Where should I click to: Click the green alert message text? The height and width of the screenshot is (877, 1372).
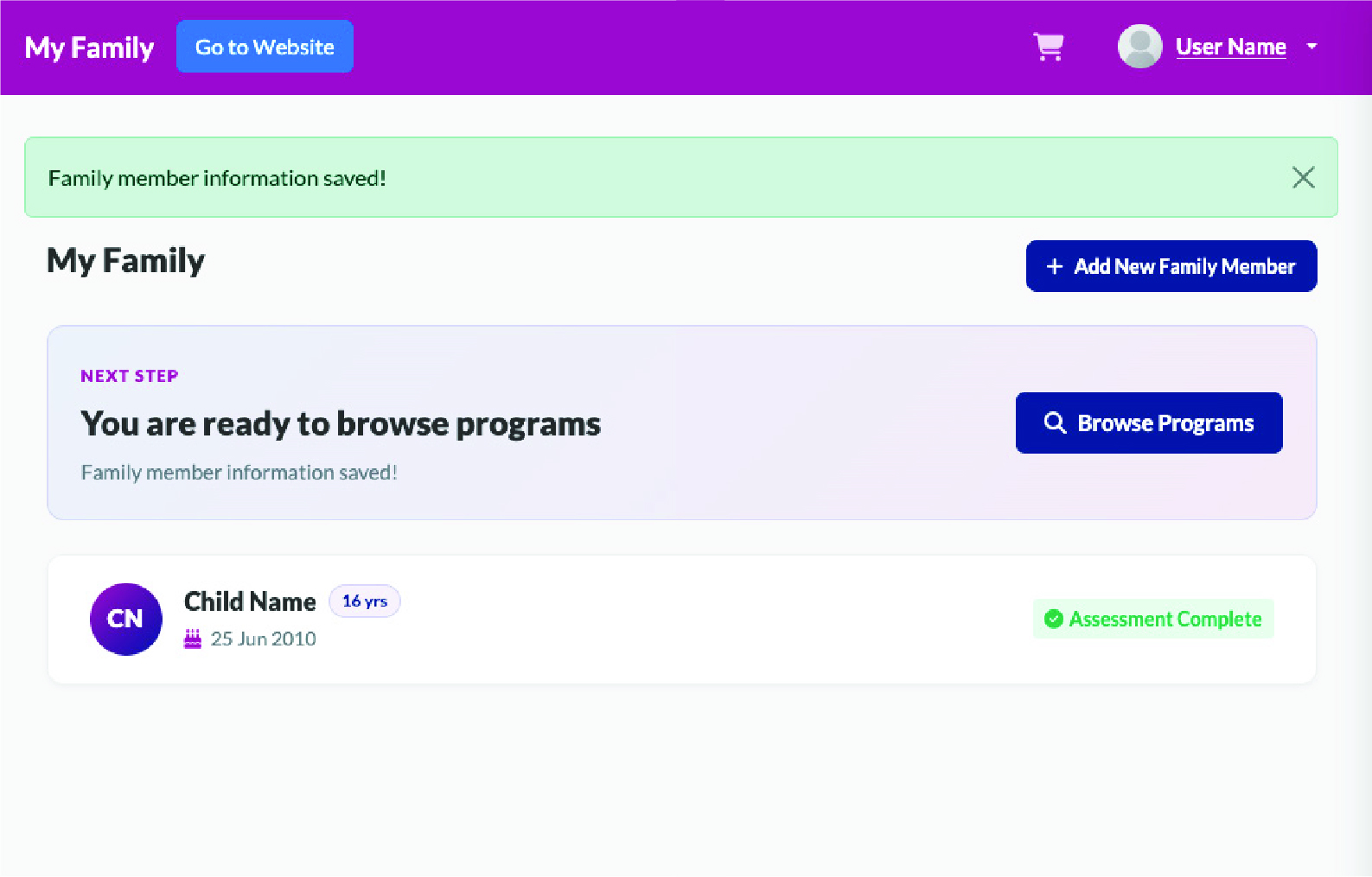(x=217, y=178)
